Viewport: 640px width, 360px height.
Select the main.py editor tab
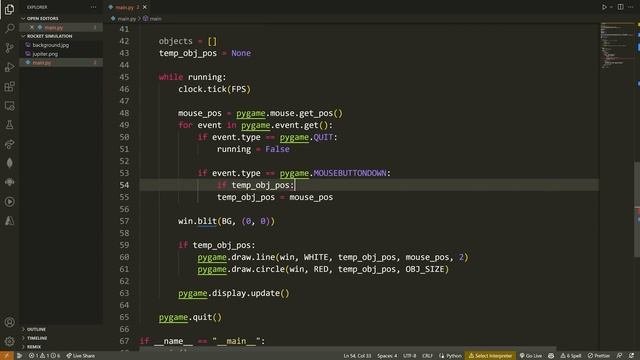(x=128, y=7)
